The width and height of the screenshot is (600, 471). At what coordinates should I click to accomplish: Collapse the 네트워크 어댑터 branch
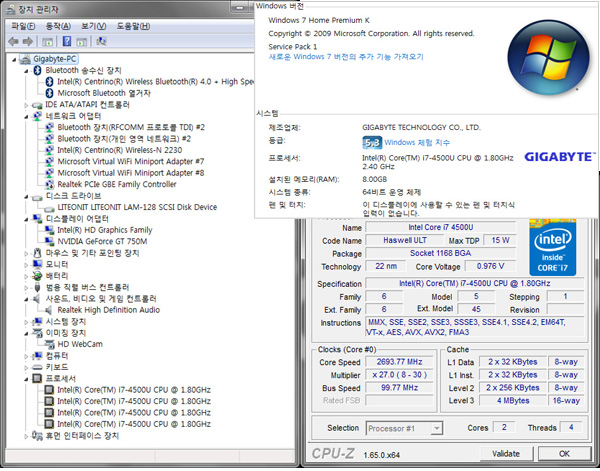point(26,117)
